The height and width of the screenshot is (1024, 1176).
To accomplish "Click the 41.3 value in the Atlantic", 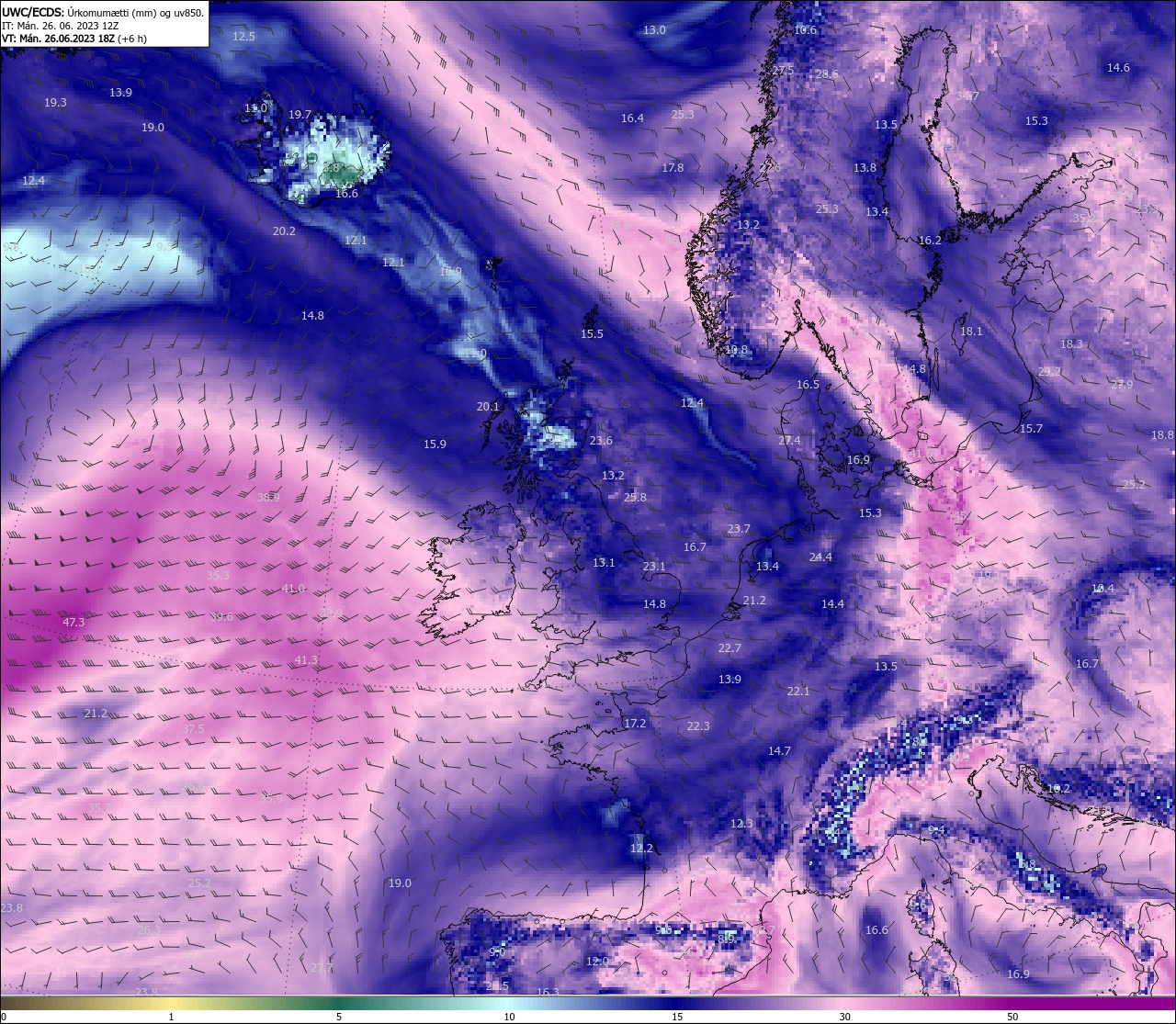I will 306,661.
